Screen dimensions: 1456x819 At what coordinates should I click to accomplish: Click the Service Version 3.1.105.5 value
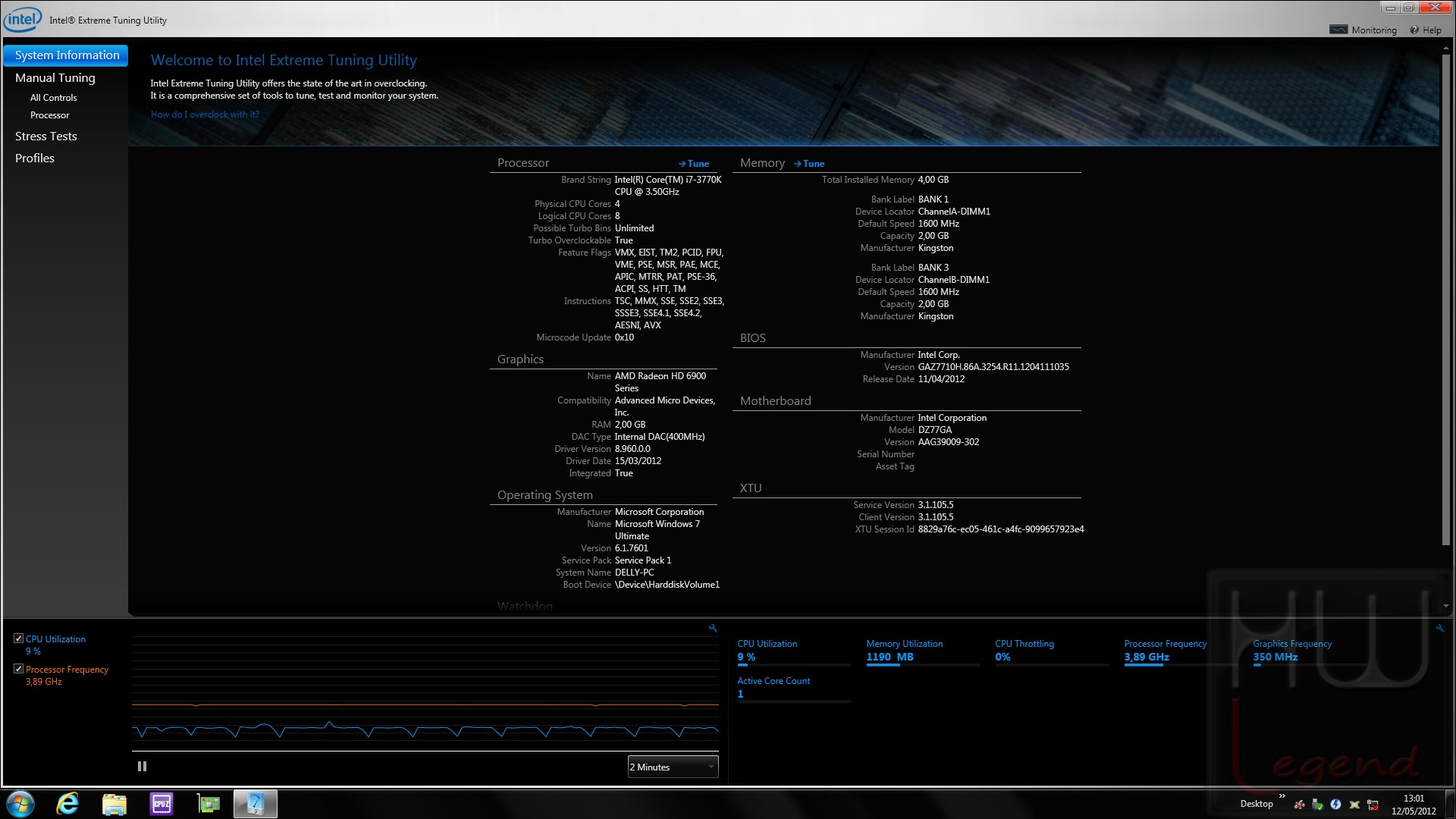pos(936,505)
